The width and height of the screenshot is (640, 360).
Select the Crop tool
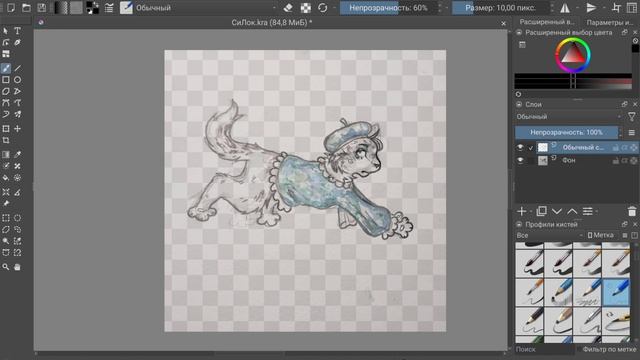coord(6,140)
